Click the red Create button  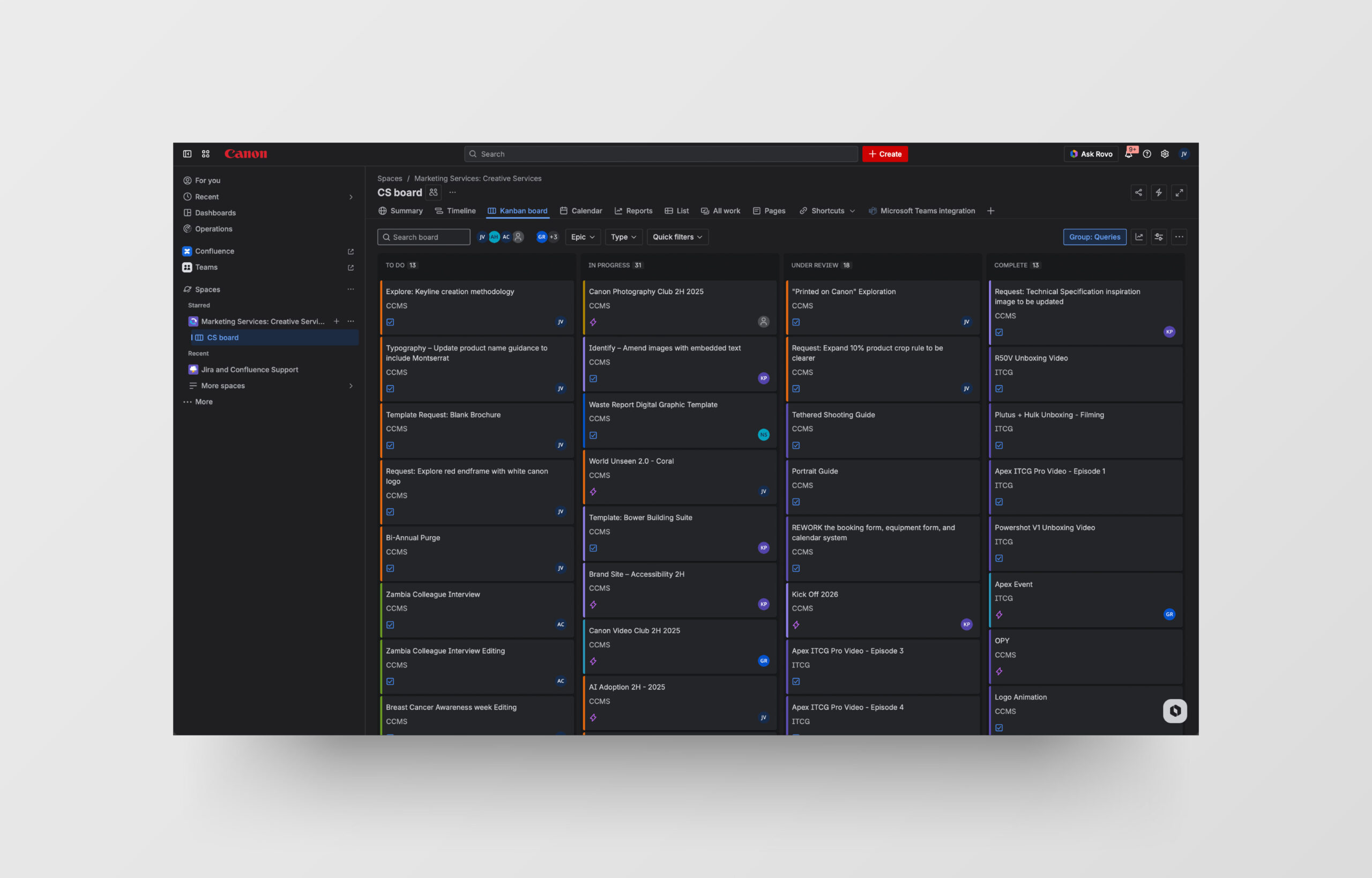pos(885,154)
